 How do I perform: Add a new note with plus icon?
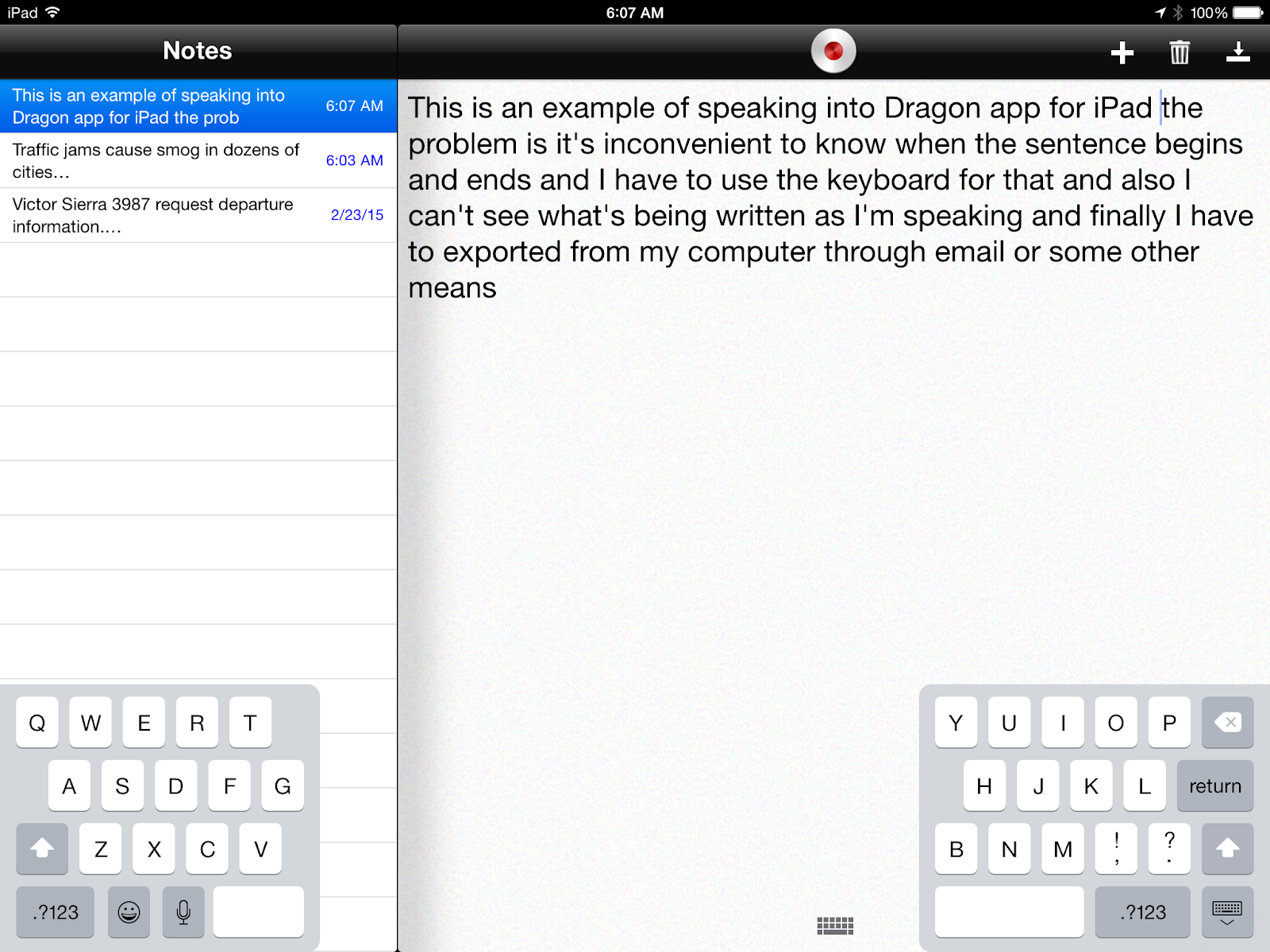[1122, 52]
